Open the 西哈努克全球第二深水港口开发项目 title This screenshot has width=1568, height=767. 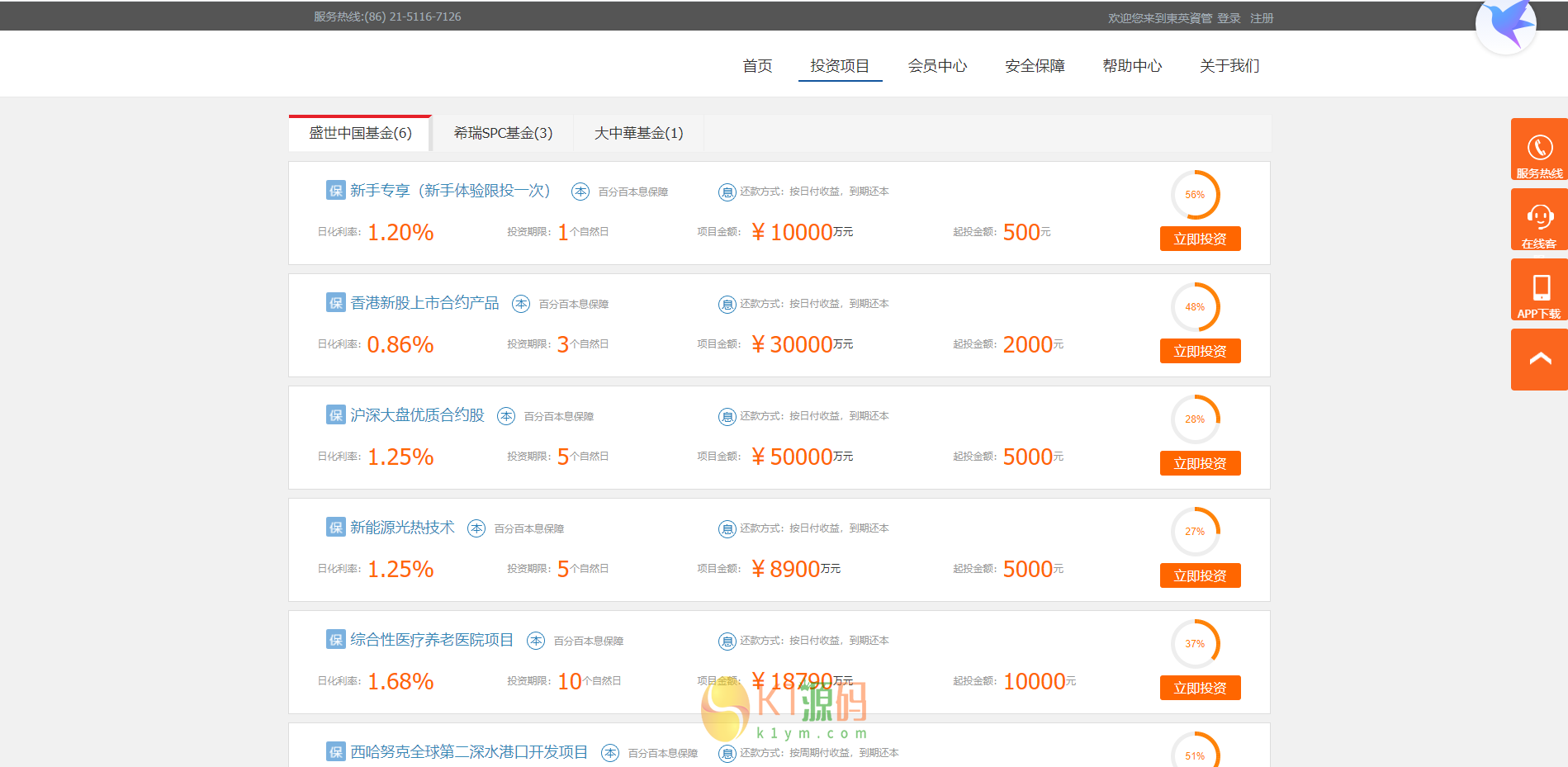468,752
